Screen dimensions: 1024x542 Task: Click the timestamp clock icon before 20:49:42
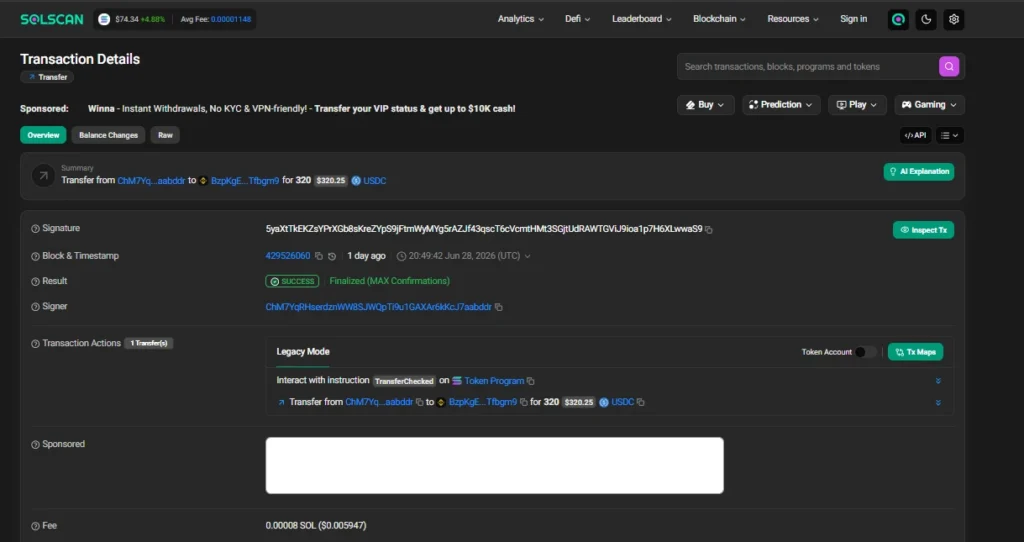point(401,256)
